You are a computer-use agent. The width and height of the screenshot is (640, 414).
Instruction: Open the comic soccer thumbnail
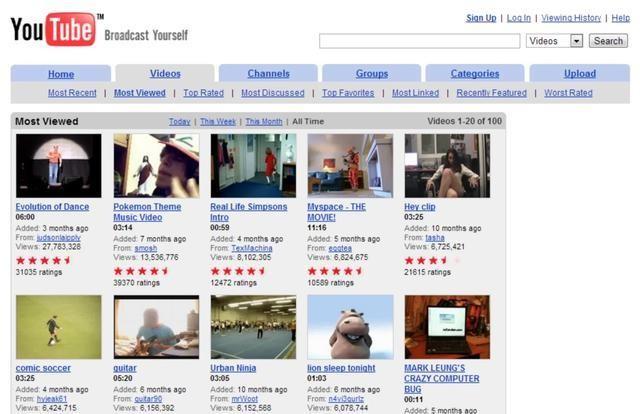[58, 327]
